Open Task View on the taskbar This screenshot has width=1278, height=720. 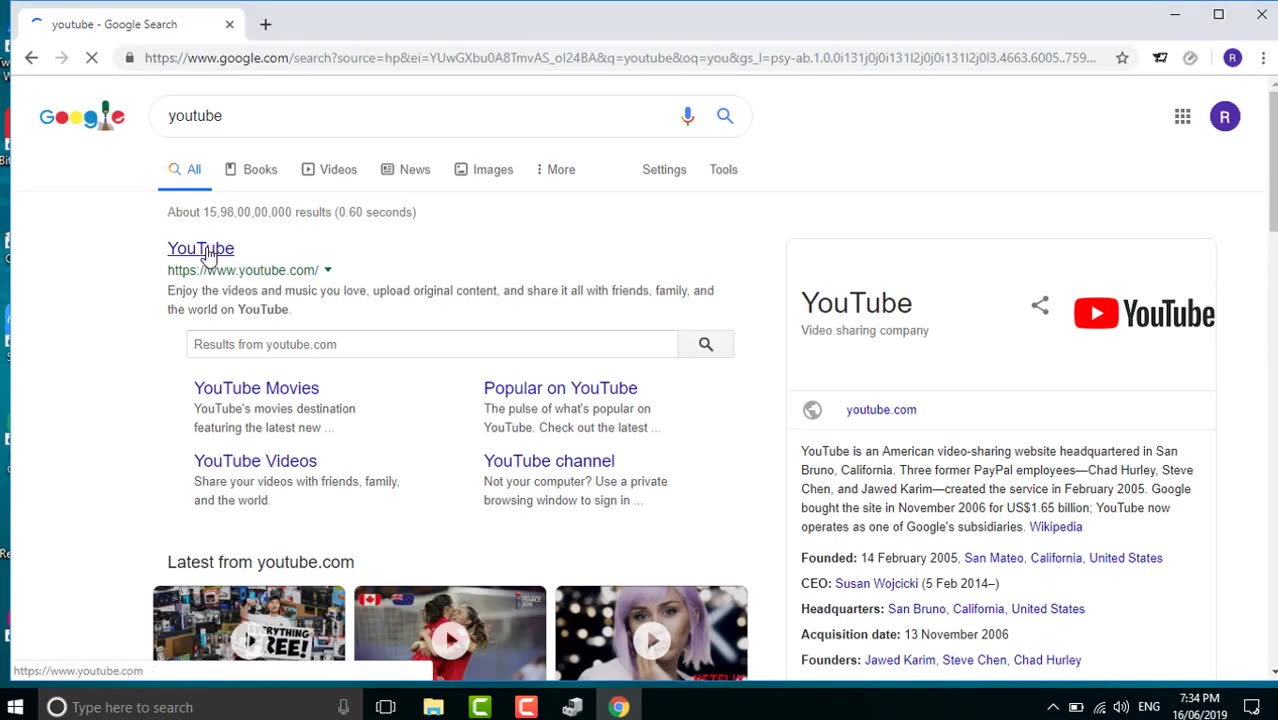pyautogui.click(x=385, y=707)
